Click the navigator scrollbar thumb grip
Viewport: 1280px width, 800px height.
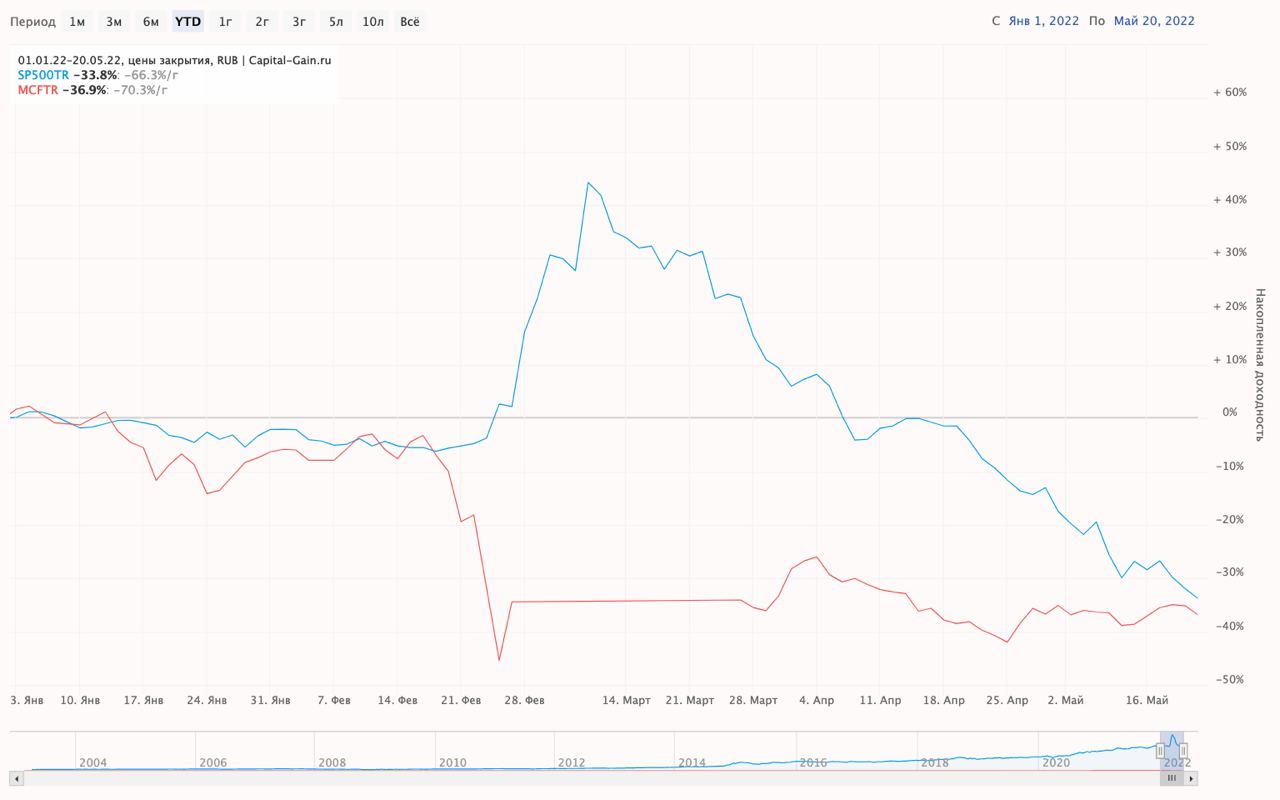[1172, 778]
